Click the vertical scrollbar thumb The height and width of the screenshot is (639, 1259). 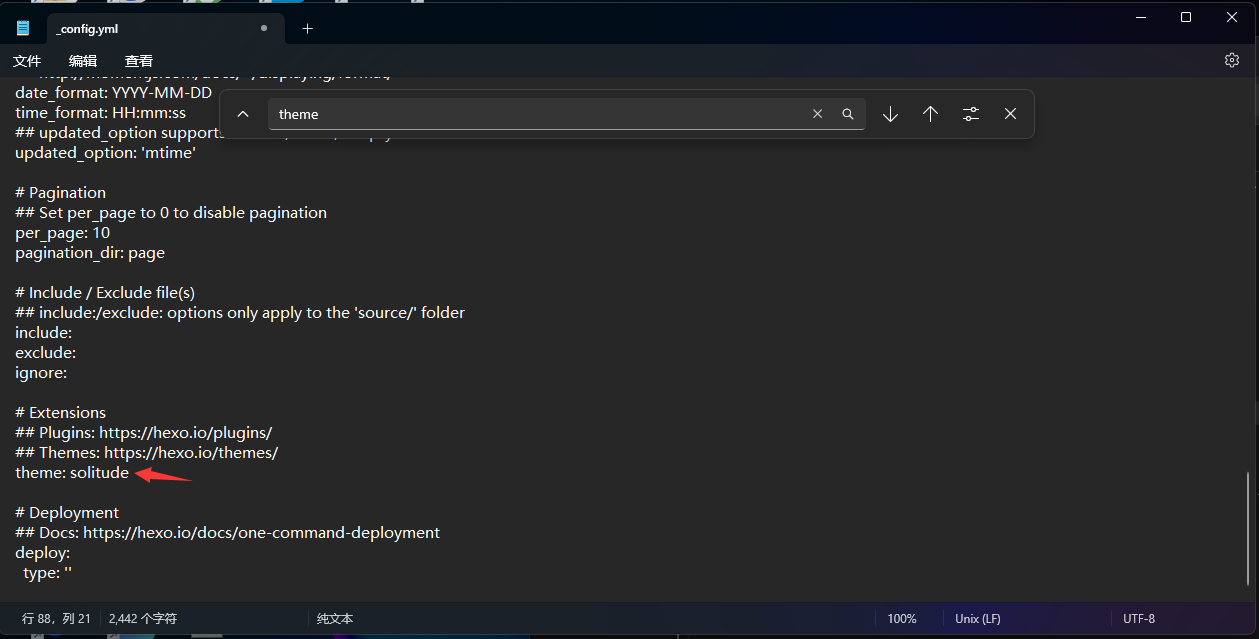1248,528
